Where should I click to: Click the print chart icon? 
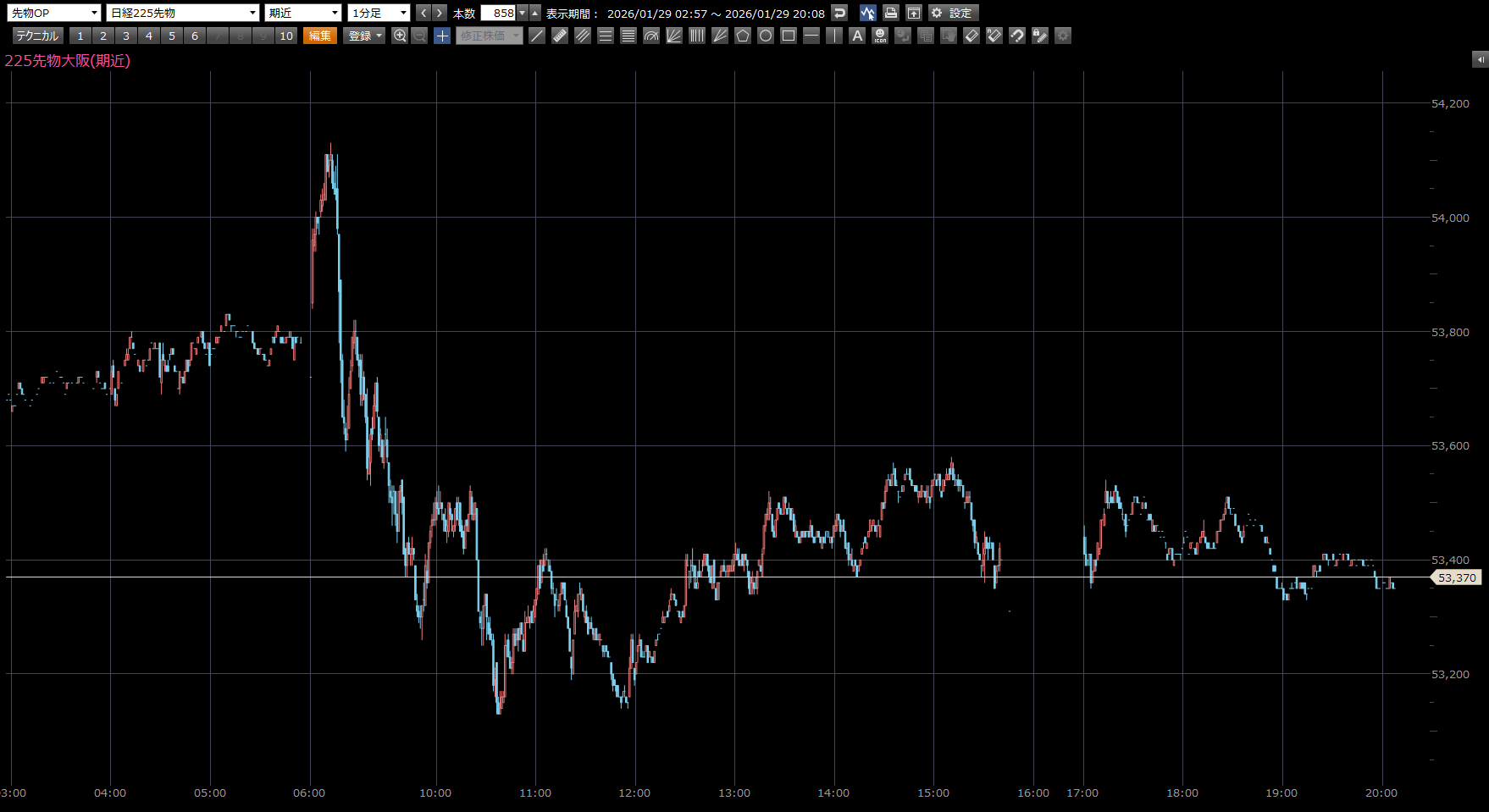pos(890,13)
